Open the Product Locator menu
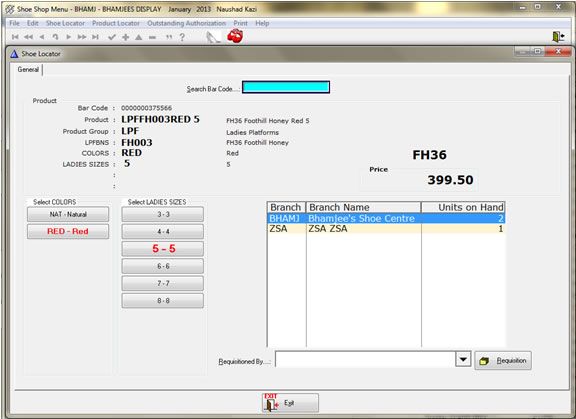576x419 pixels. (116, 23)
